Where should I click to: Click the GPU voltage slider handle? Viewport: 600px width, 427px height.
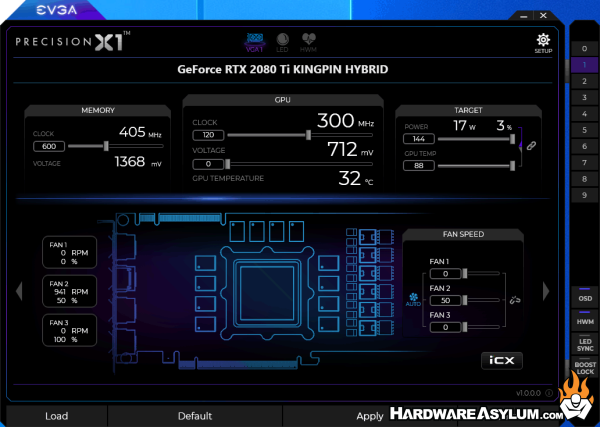(x=228, y=164)
